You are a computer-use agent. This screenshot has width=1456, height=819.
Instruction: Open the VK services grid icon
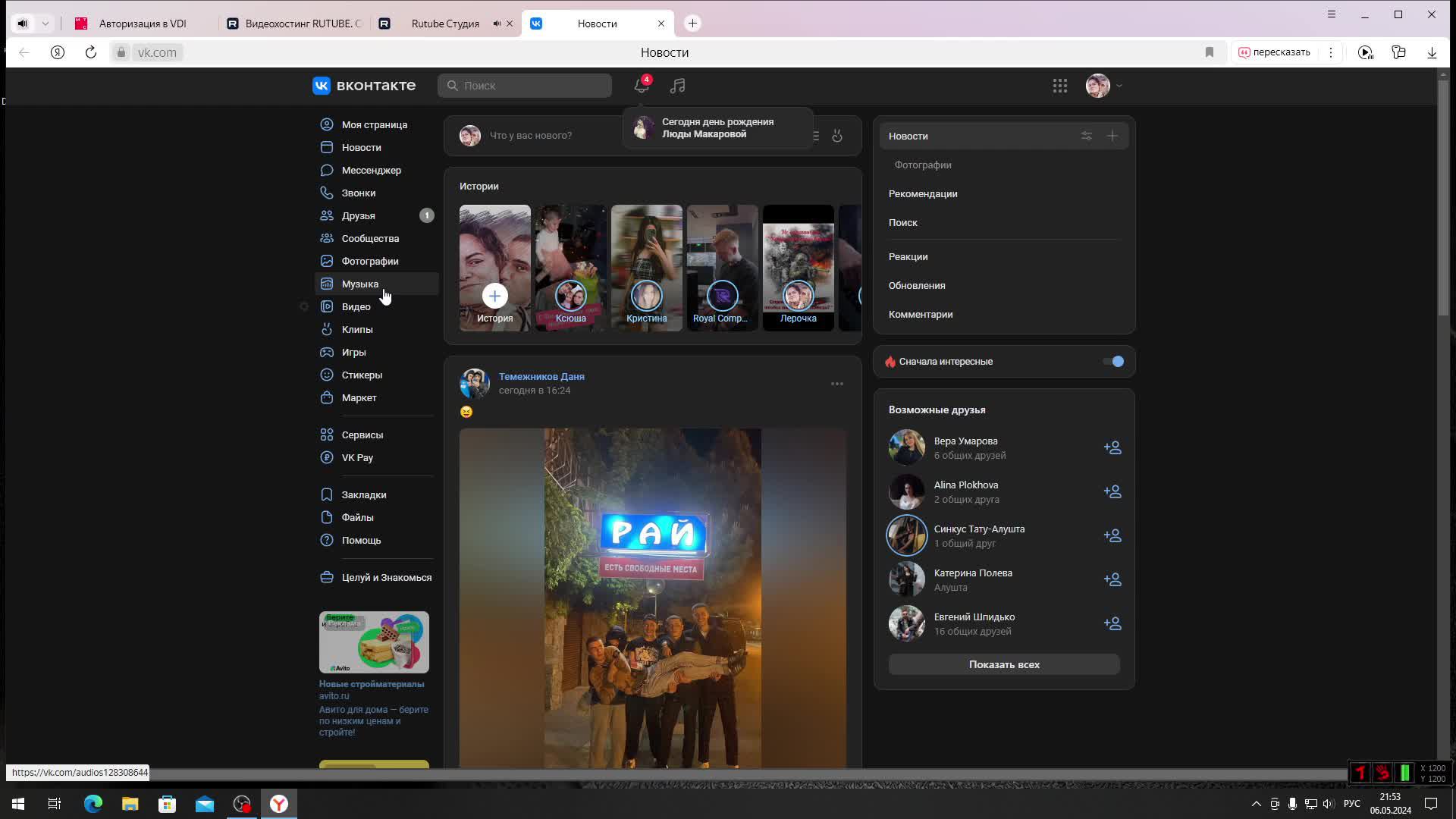point(1060,86)
